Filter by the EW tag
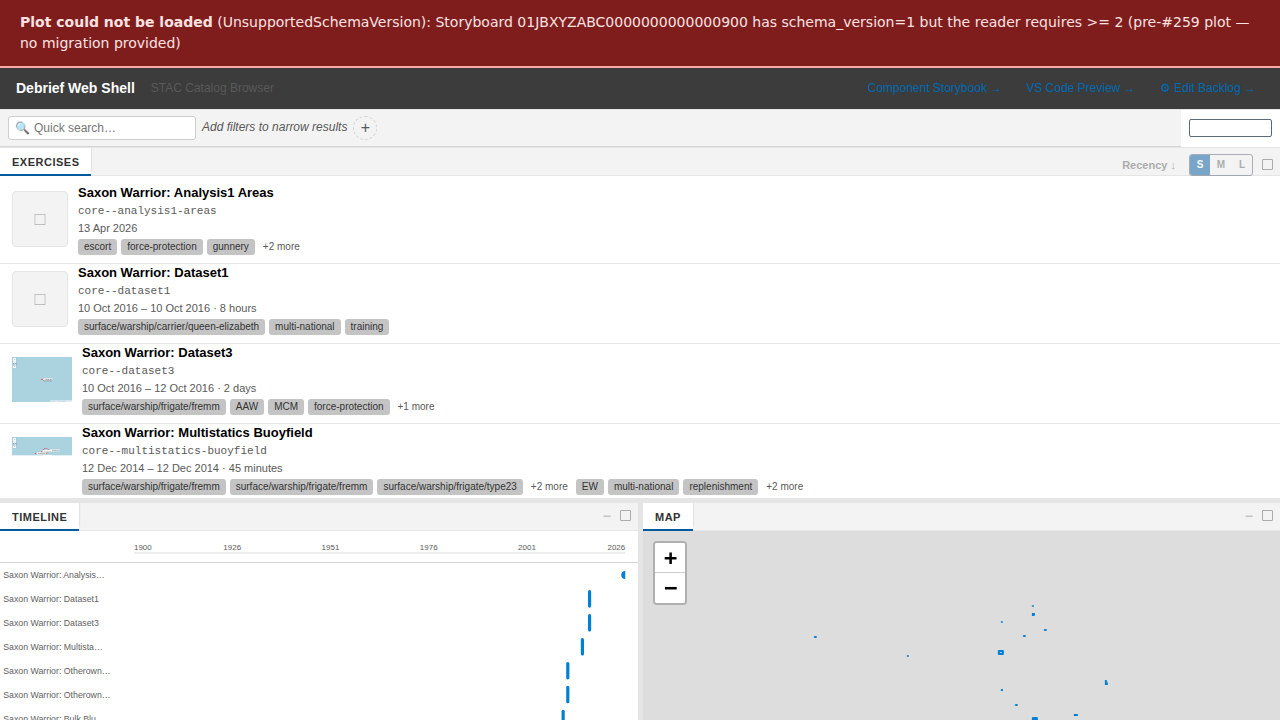The image size is (1280, 720). pos(590,487)
